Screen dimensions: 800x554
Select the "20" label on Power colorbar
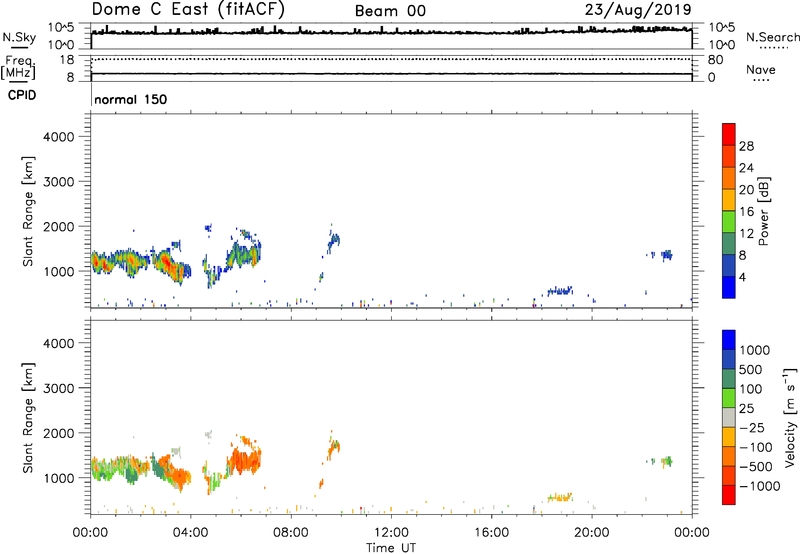tap(746, 190)
